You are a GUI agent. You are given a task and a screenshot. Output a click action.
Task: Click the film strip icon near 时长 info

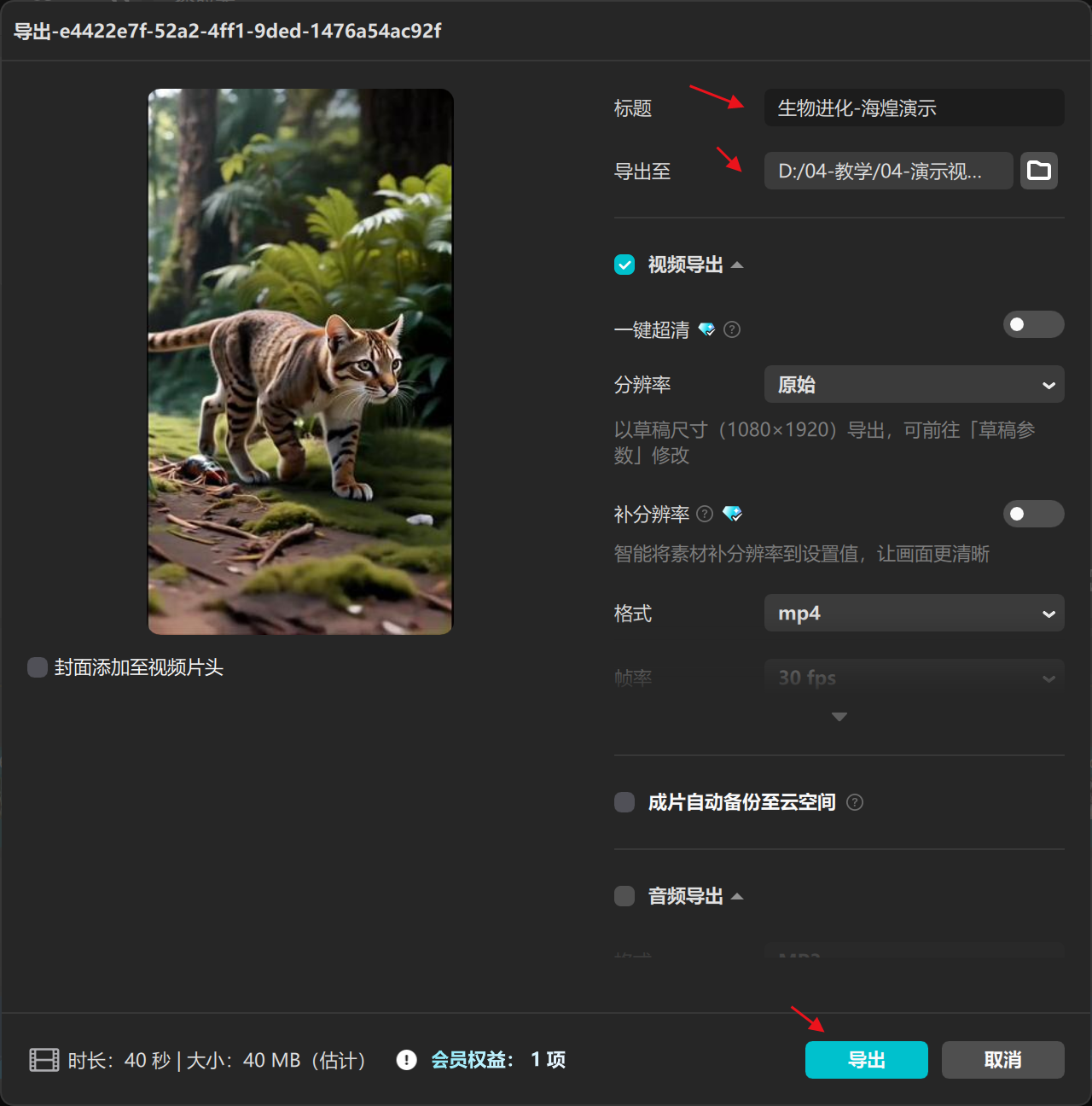(41, 1059)
